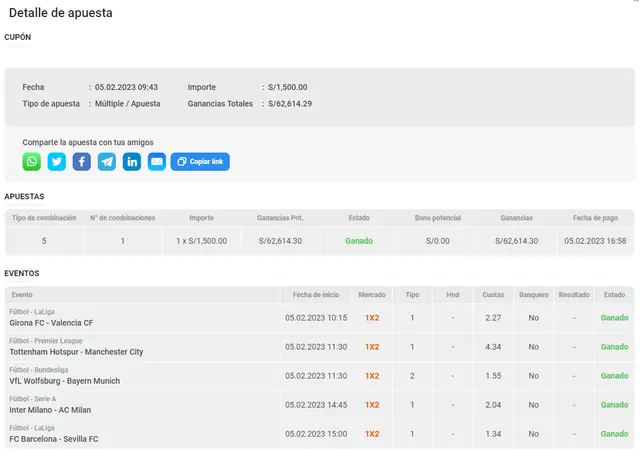The image size is (640, 456).
Task: Click the Fútbol - Bundesliga label
Action: (x=39, y=370)
